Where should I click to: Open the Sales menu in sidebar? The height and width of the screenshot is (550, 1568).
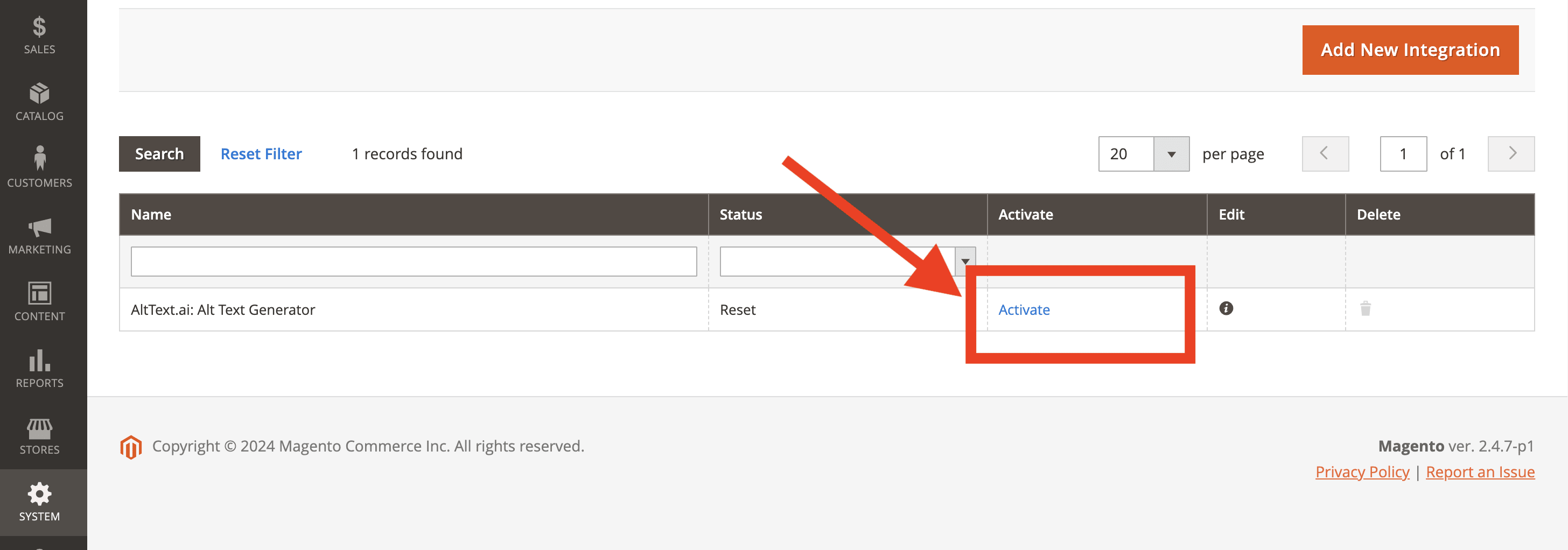[x=39, y=36]
